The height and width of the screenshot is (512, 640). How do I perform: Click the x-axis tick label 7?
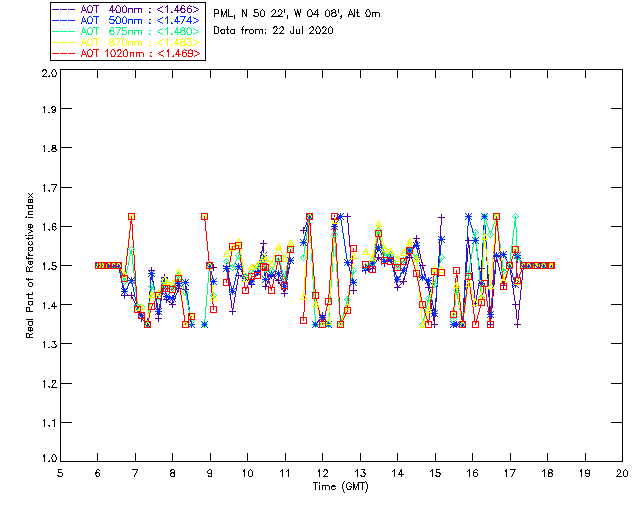[135, 473]
